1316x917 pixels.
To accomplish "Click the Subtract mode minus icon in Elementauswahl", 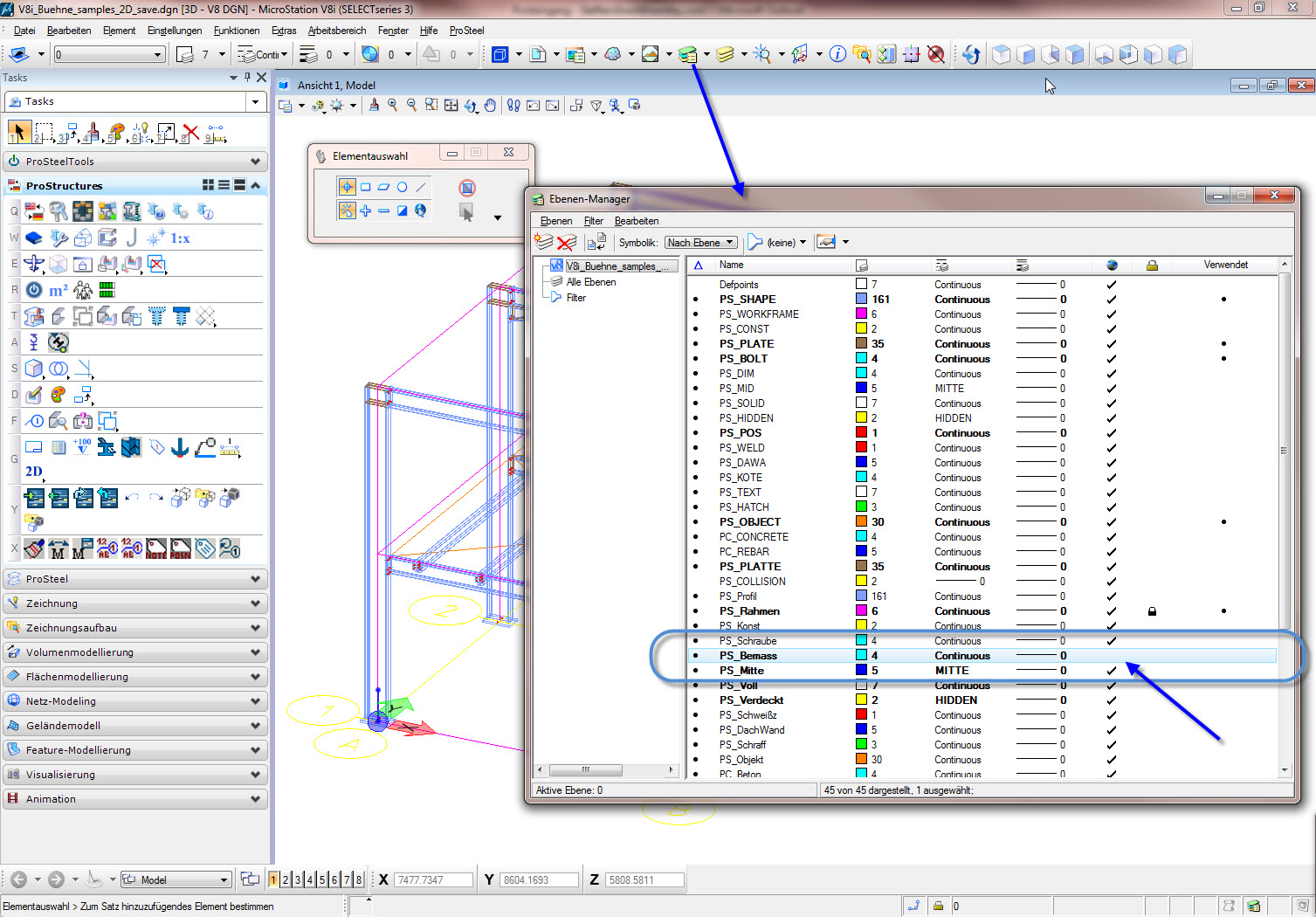I will click(x=383, y=210).
